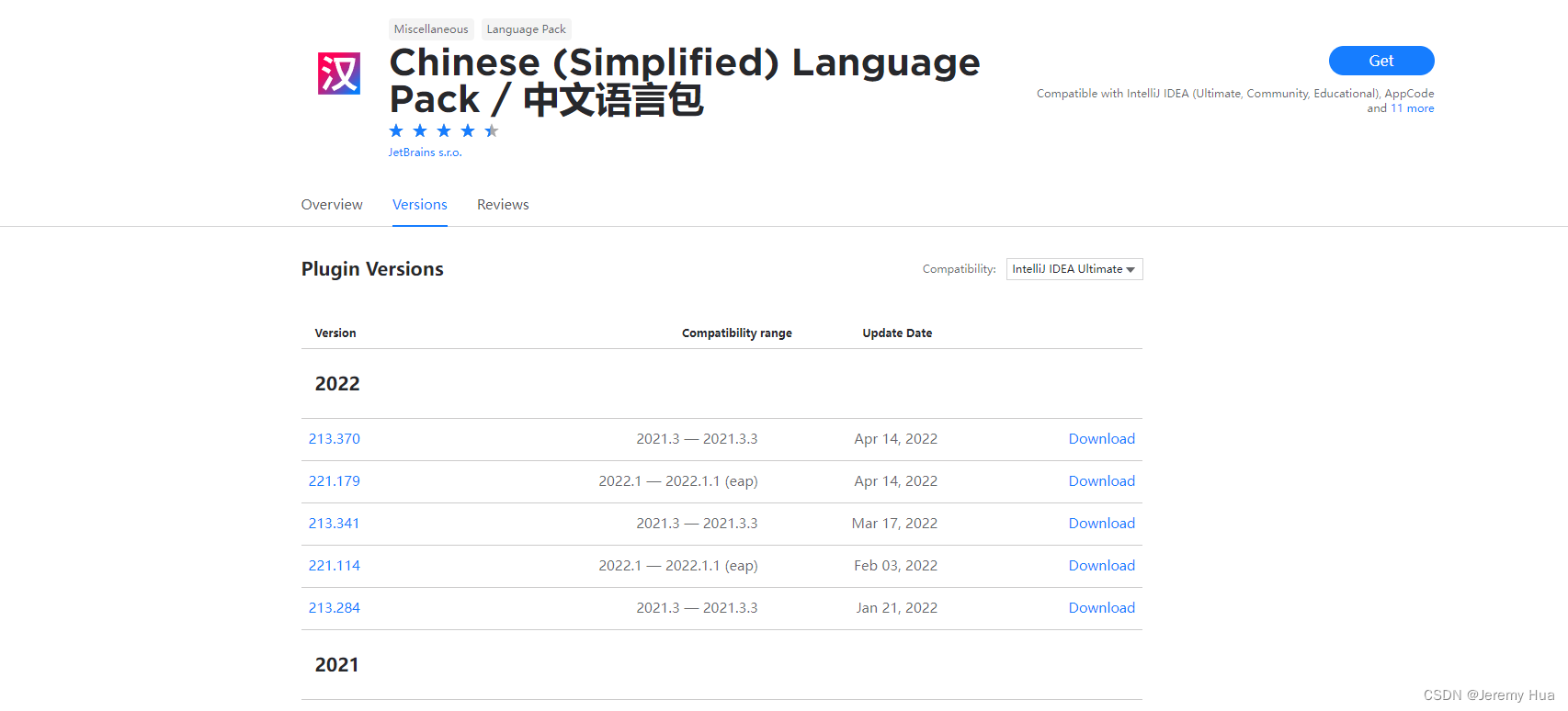The image size is (1568, 711).
Task: Download version 221.114 from Feb 03
Action: click(x=1102, y=566)
